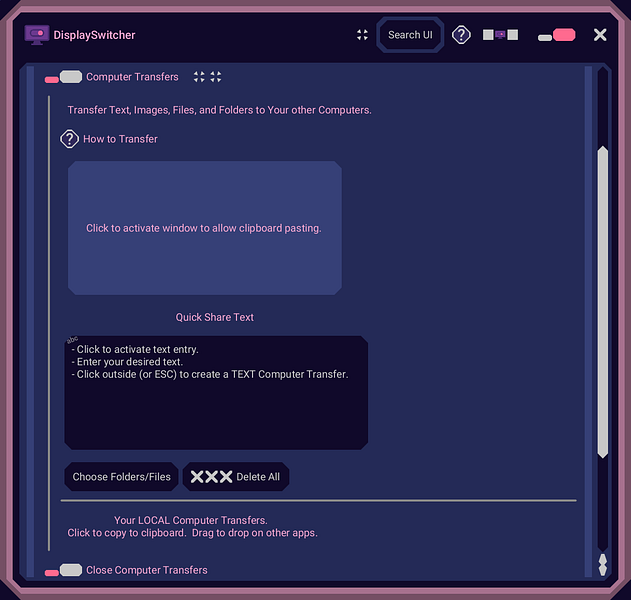This screenshot has height=600, width=631.
Task: Click the How to Transfer help icon
Action: 69,139
